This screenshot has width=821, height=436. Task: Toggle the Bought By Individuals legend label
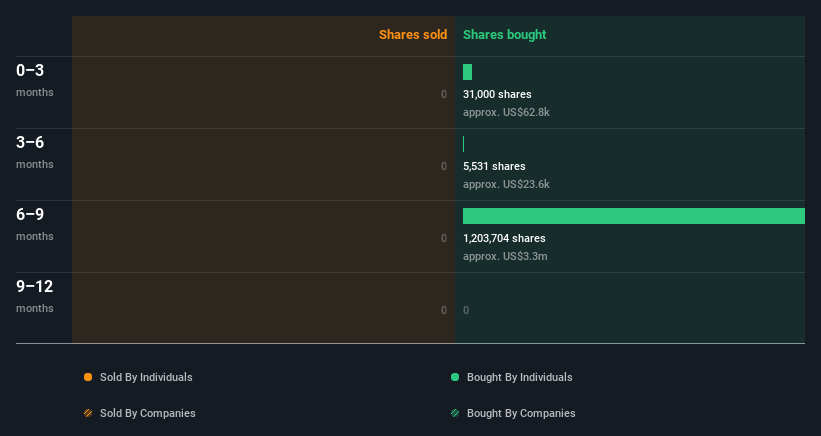[x=519, y=377]
